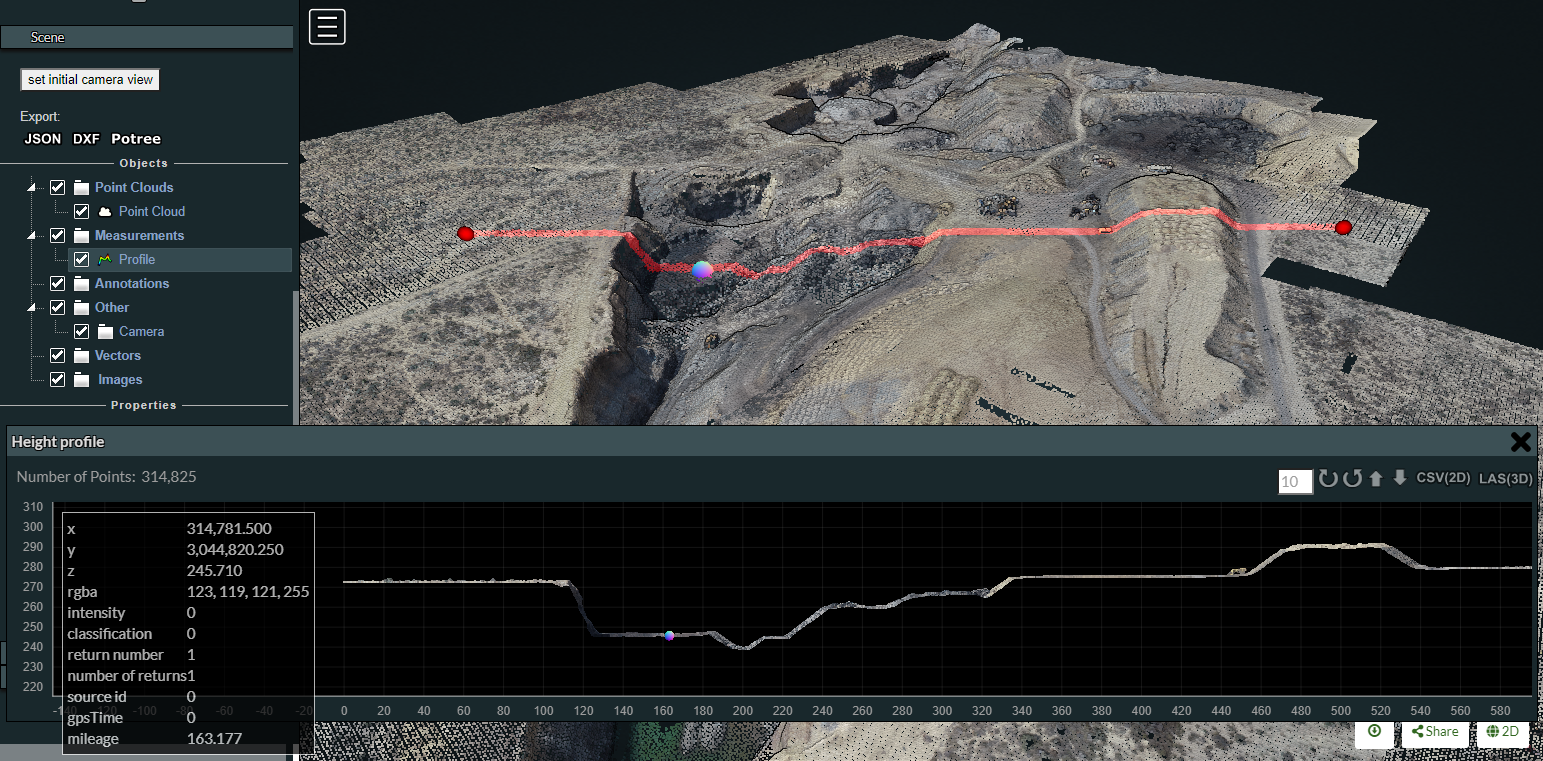The image size is (1543, 761).
Task: Close the Height profile panel
Action: click(x=1520, y=442)
